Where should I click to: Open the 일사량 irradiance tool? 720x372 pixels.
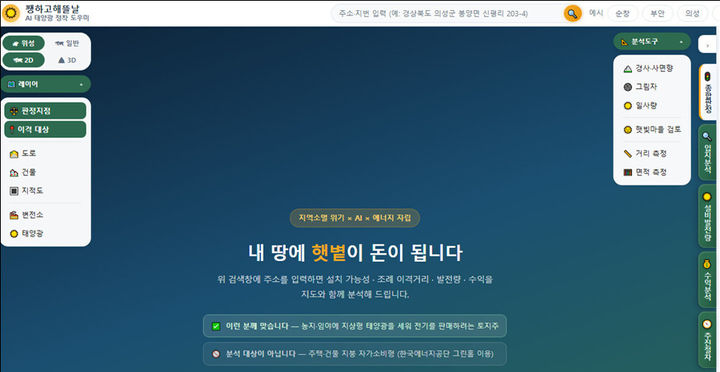[652, 106]
